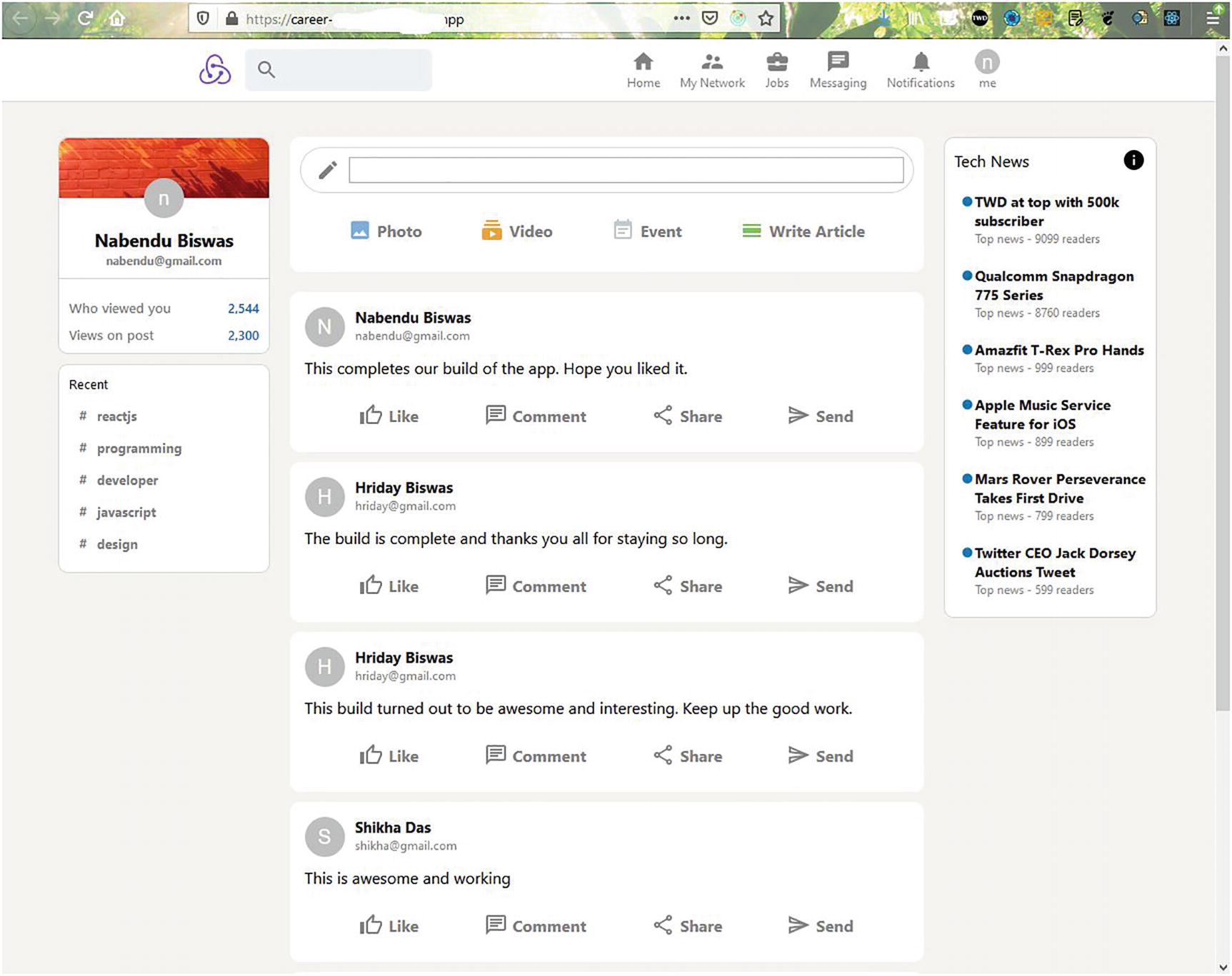Choose Write Article option

tap(803, 231)
